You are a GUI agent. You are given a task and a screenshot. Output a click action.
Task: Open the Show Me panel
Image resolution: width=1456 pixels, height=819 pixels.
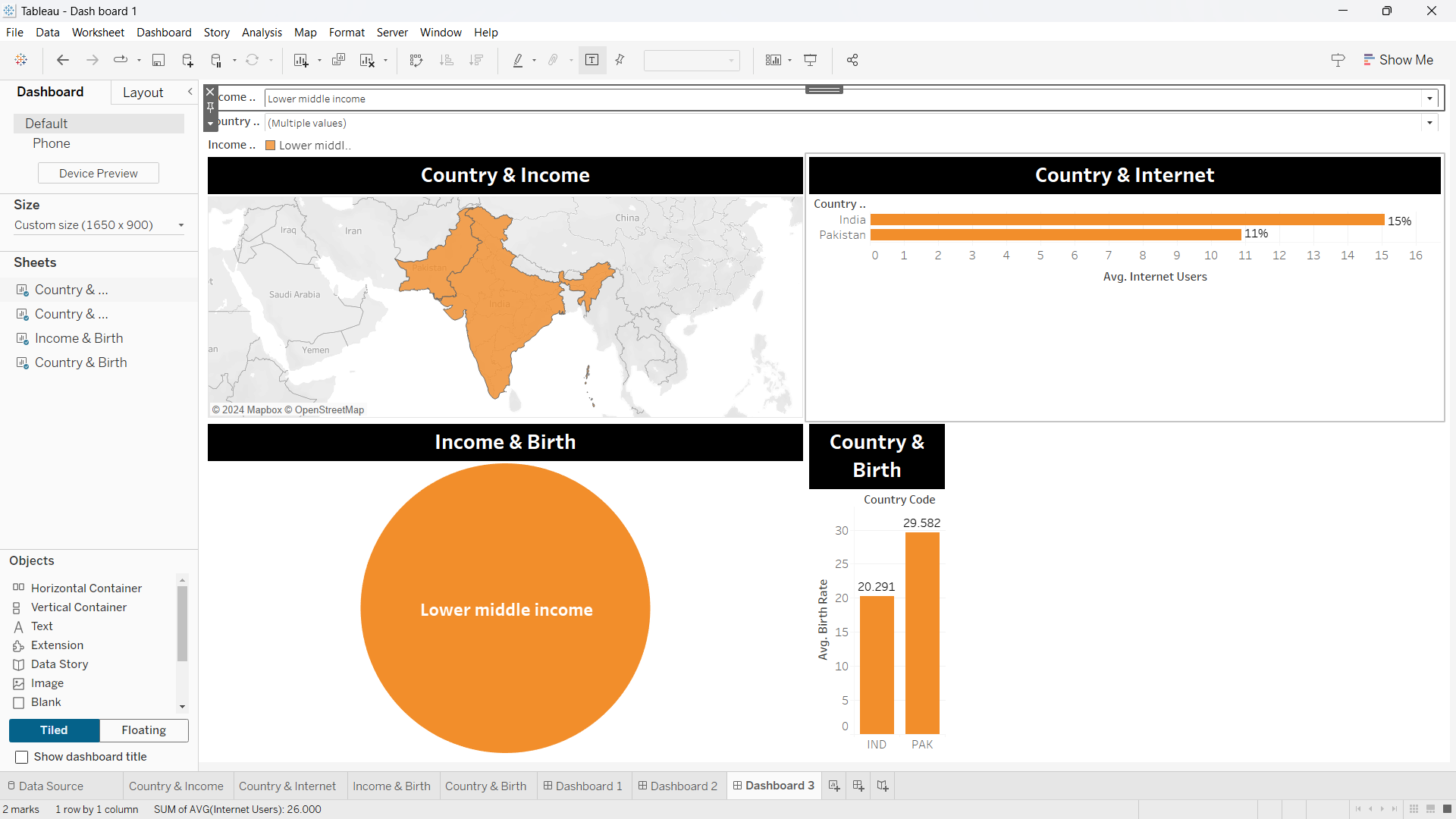pyautogui.click(x=1398, y=60)
